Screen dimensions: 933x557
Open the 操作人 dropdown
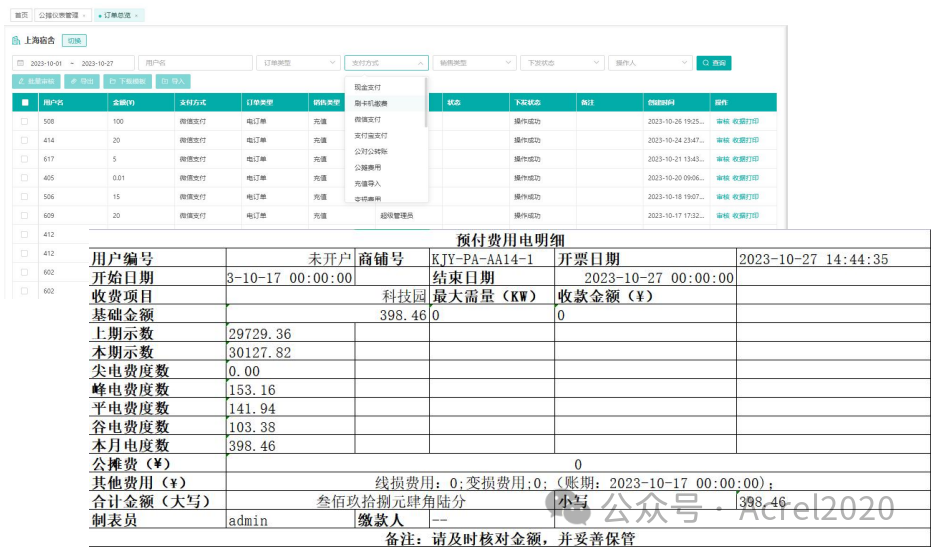pos(650,63)
